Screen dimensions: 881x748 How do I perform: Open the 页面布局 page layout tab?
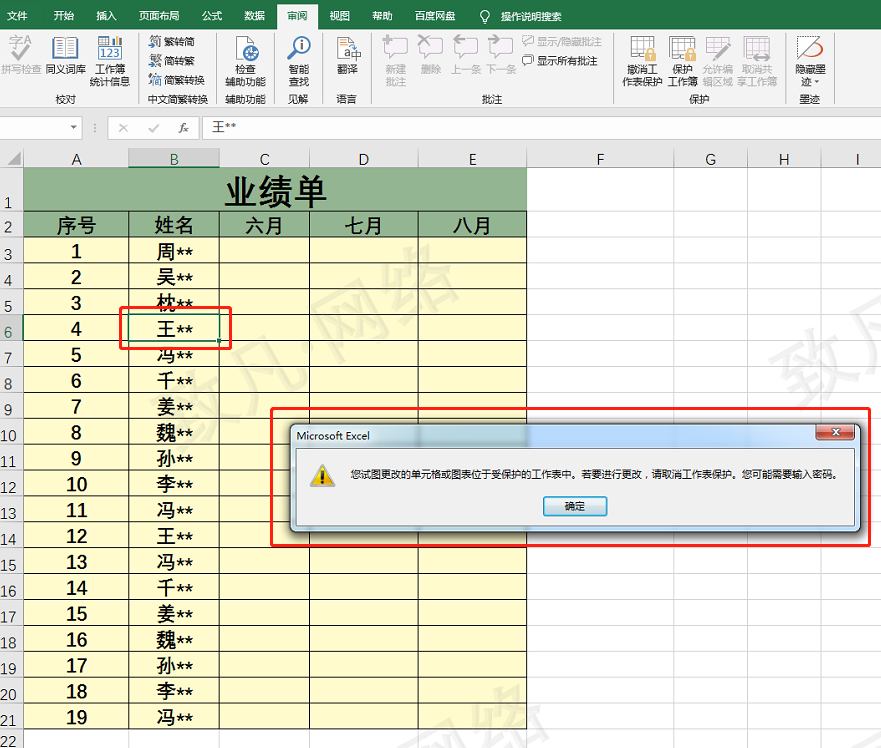point(159,16)
